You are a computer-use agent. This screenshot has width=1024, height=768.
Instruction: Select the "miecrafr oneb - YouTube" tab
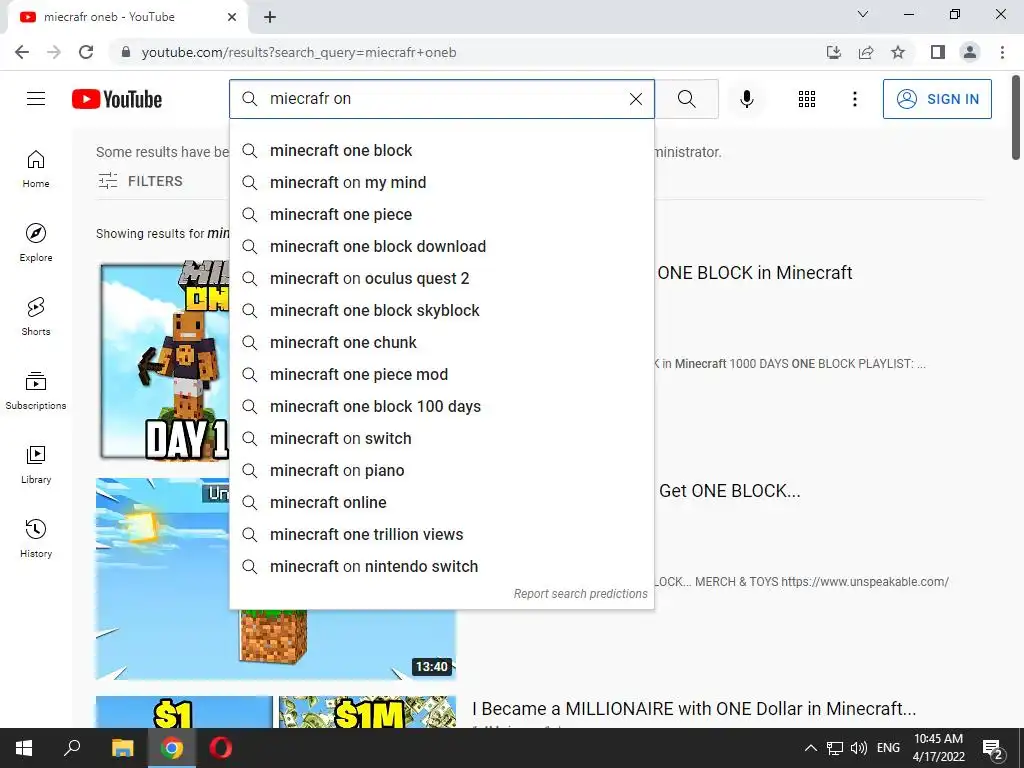pos(124,17)
